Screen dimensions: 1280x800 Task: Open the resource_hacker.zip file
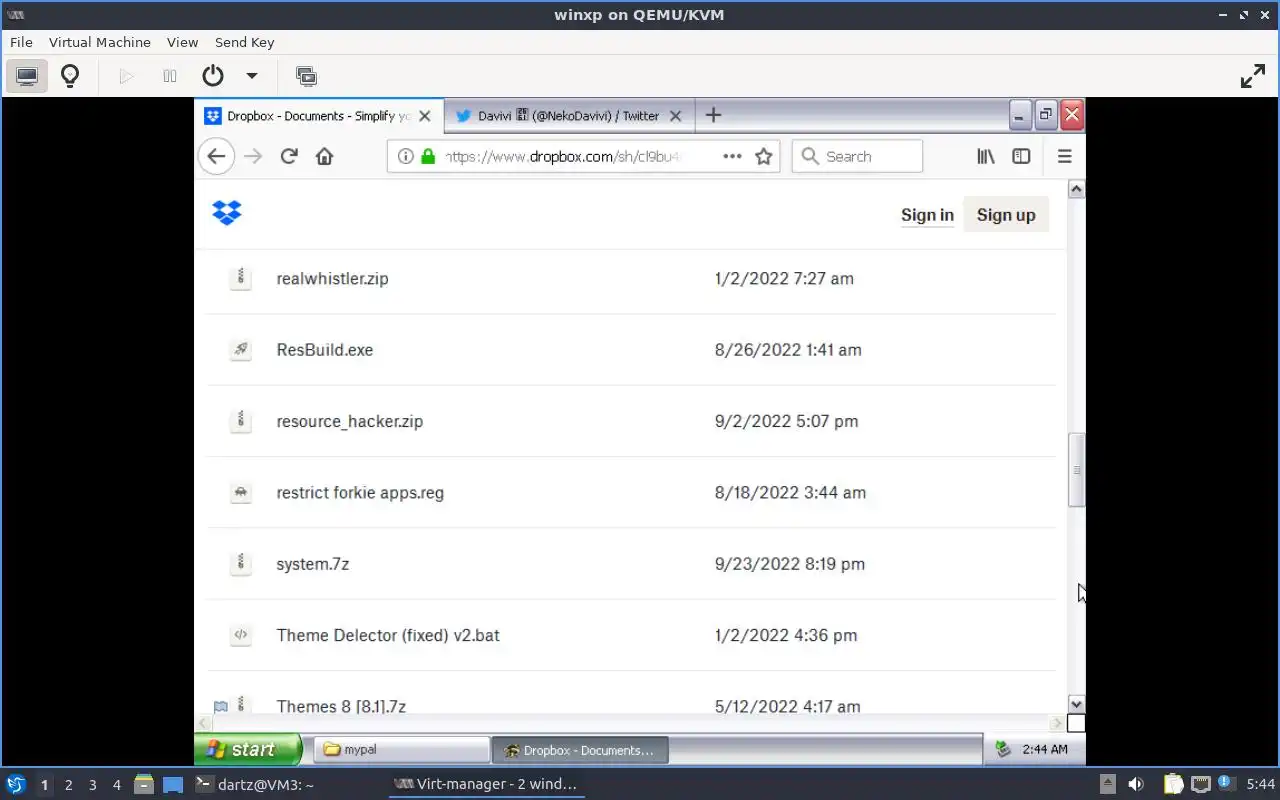(x=350, y=421)
